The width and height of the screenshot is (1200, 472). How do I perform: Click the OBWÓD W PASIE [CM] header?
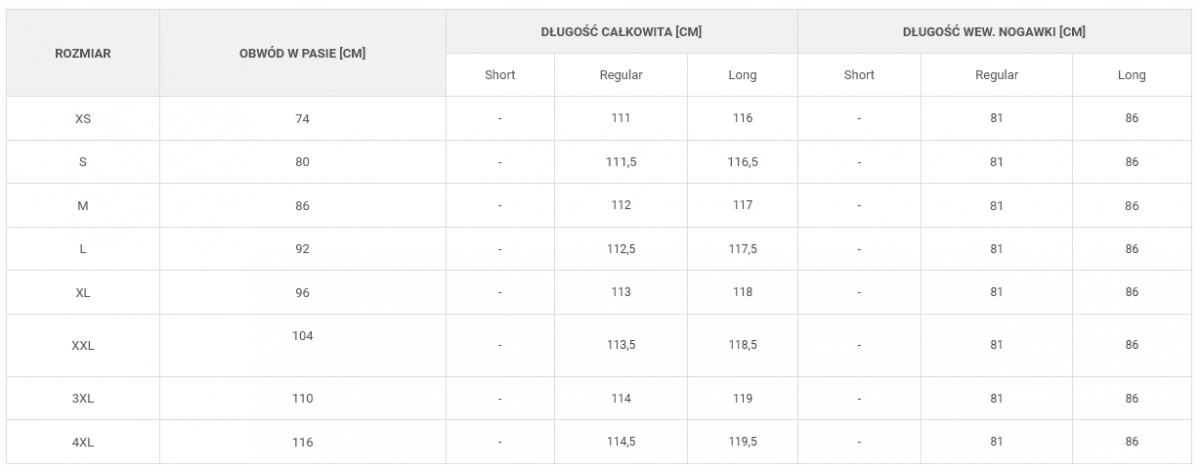coord(302,53)
